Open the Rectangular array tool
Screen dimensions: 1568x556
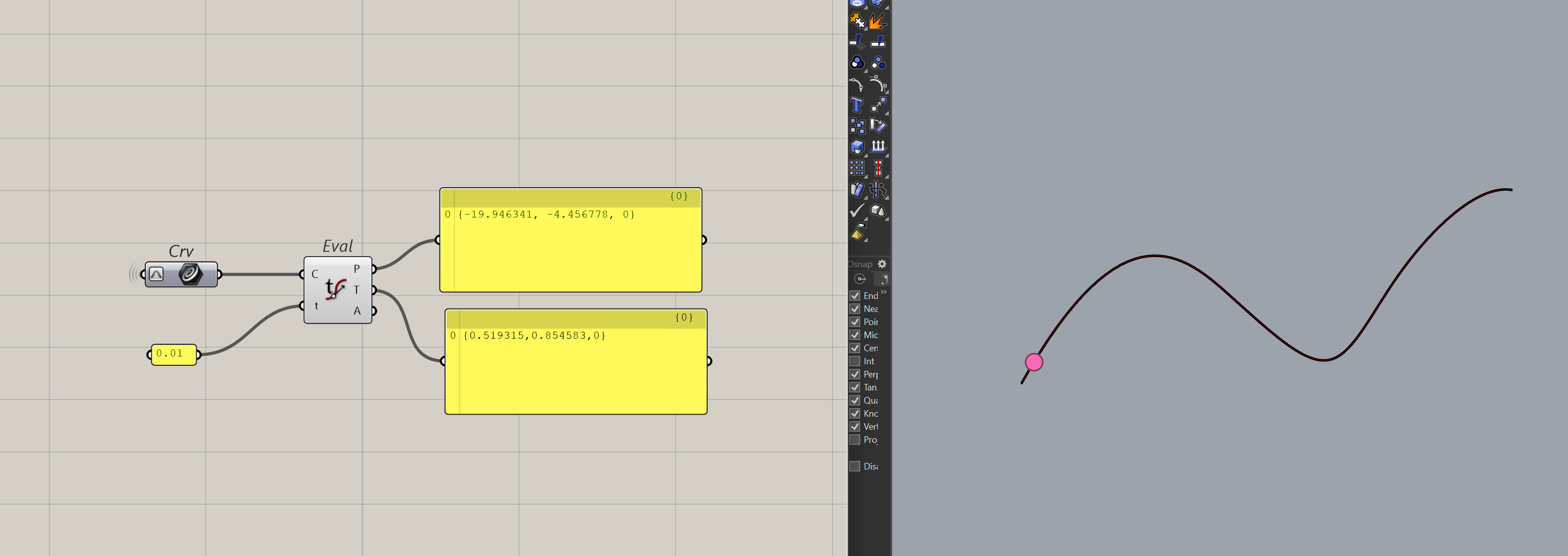point(857,168)
